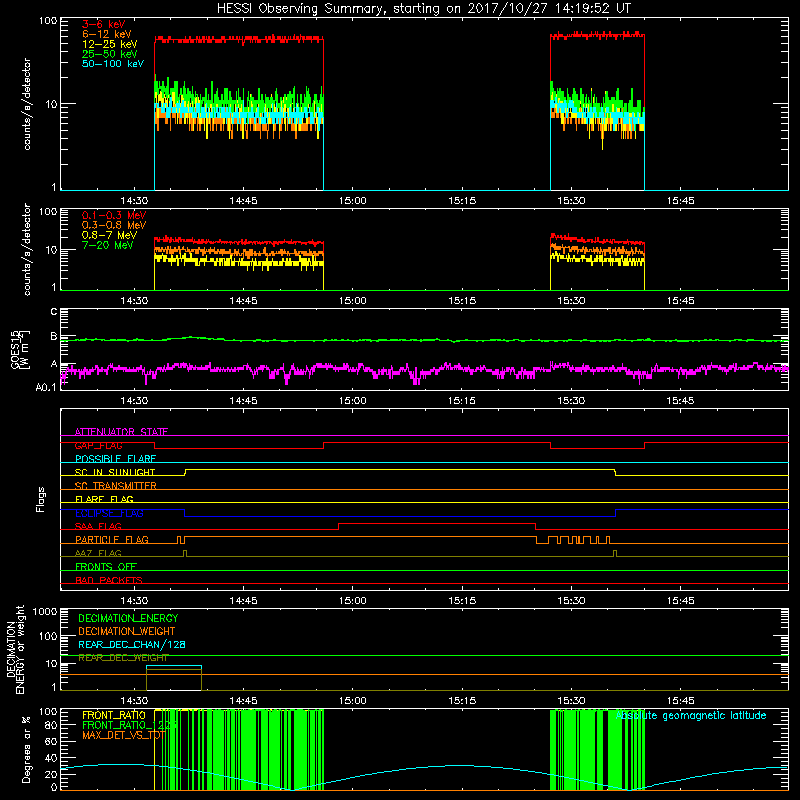Click the DECIMATION_ENERGY legend label
This screenshot has height=800, width=800.
[x=128, y=618]
